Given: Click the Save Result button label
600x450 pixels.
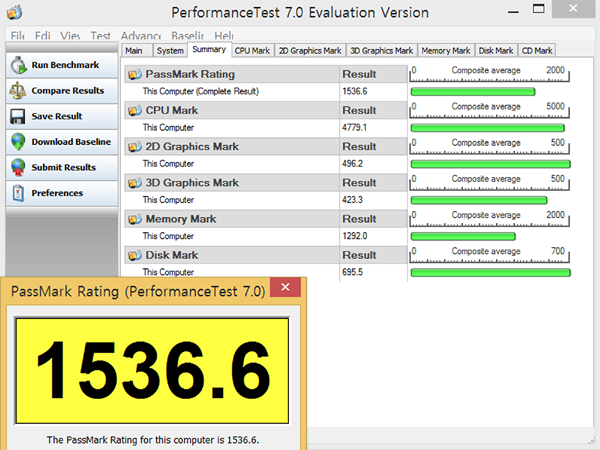Looking at the screenshot, I should 57,116.
